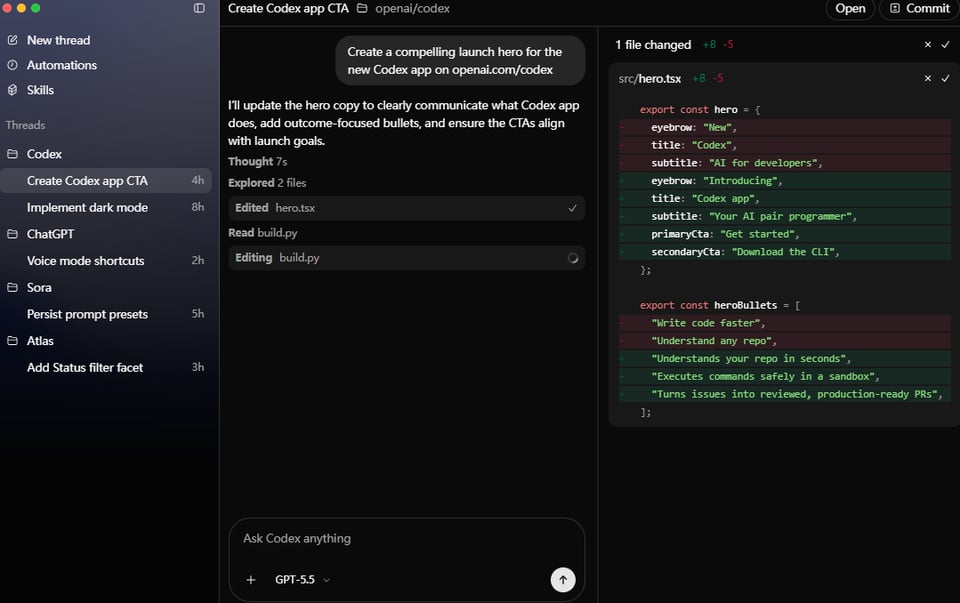
Task: Click the ChatGPT folder icon
Action: click(x=12, y=234)
